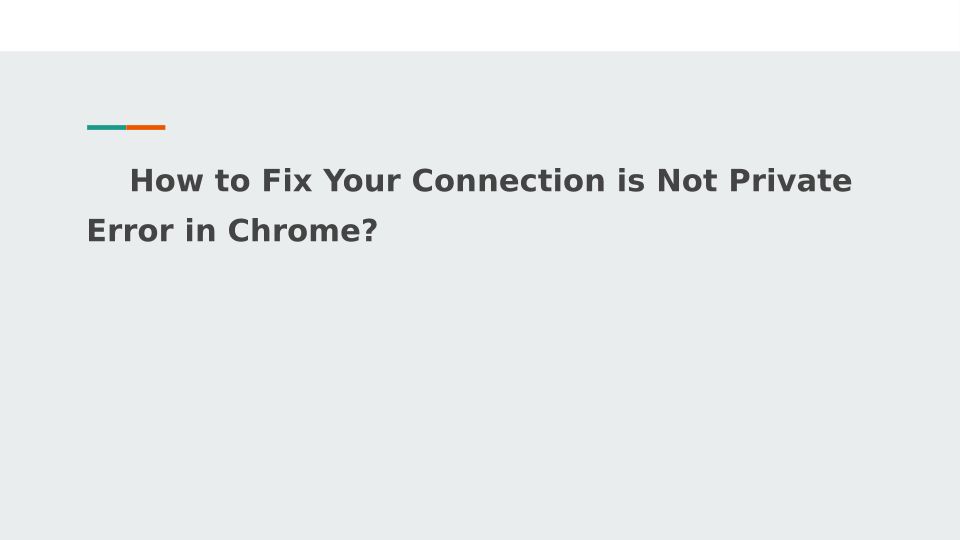Click the capital "E" in Error
The height and width of the screenshot is (540, 960).
tap(97, 231)
